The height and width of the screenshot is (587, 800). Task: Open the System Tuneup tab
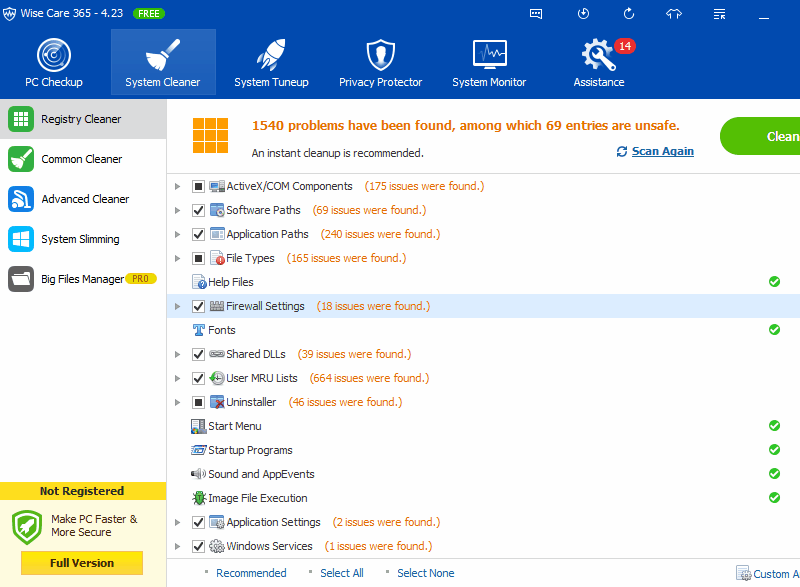coord(271,62)
